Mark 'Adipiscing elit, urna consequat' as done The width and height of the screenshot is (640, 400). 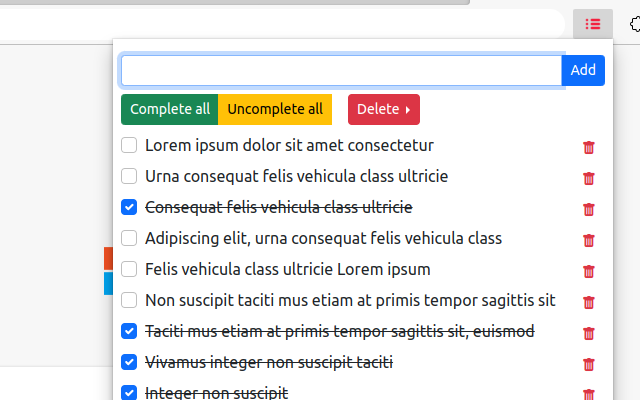tap(129, 239)
